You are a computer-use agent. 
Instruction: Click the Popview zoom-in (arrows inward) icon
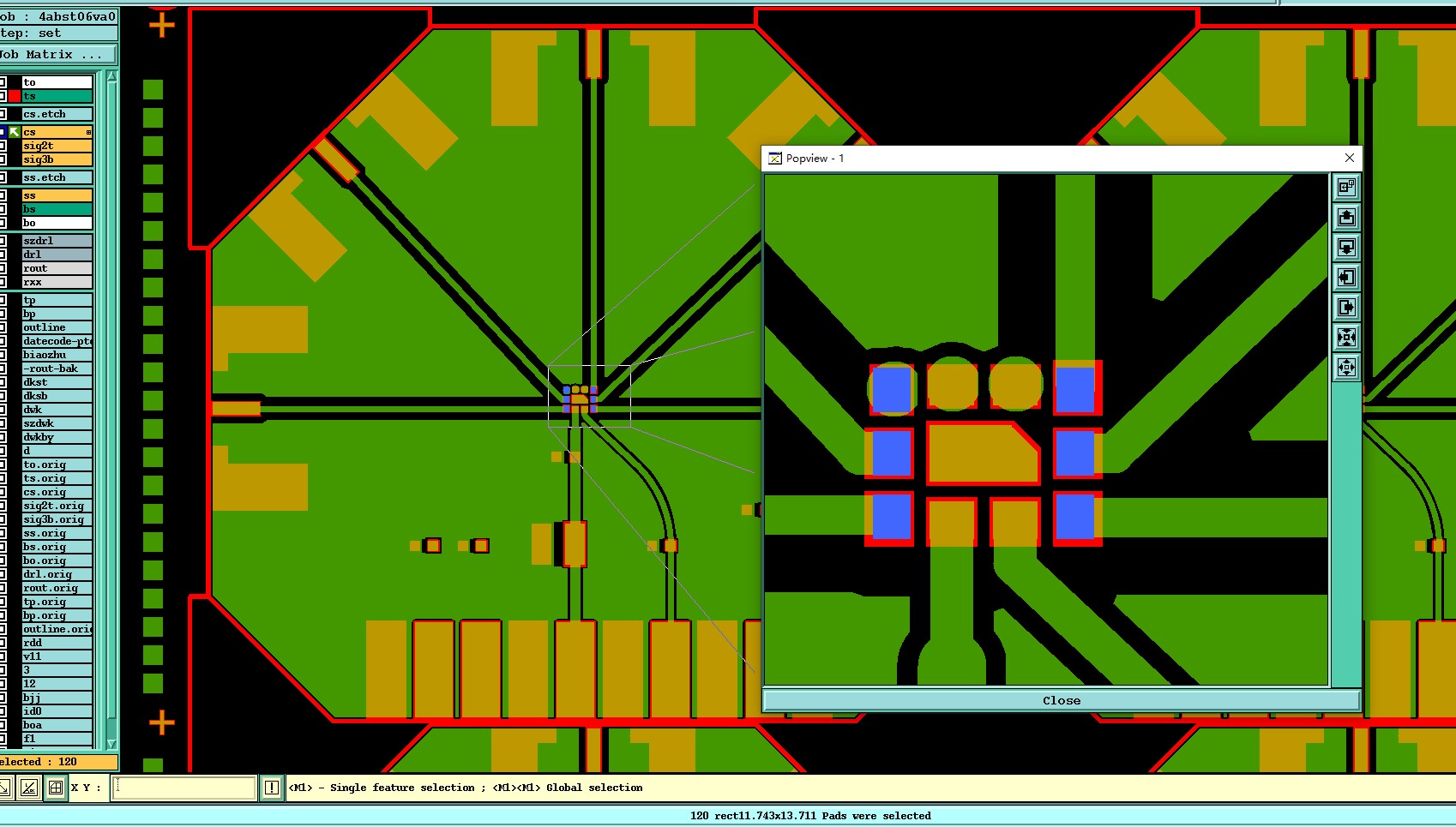coord(1346,338)
